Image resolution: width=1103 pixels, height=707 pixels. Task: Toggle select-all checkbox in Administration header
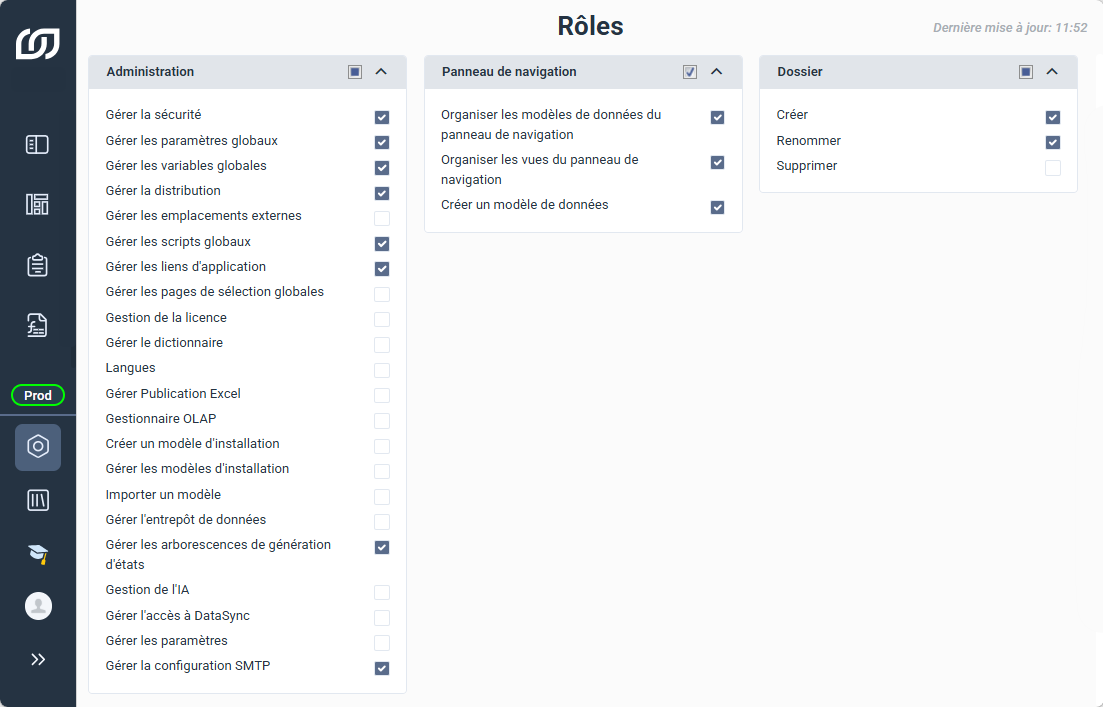pos(355,72)
